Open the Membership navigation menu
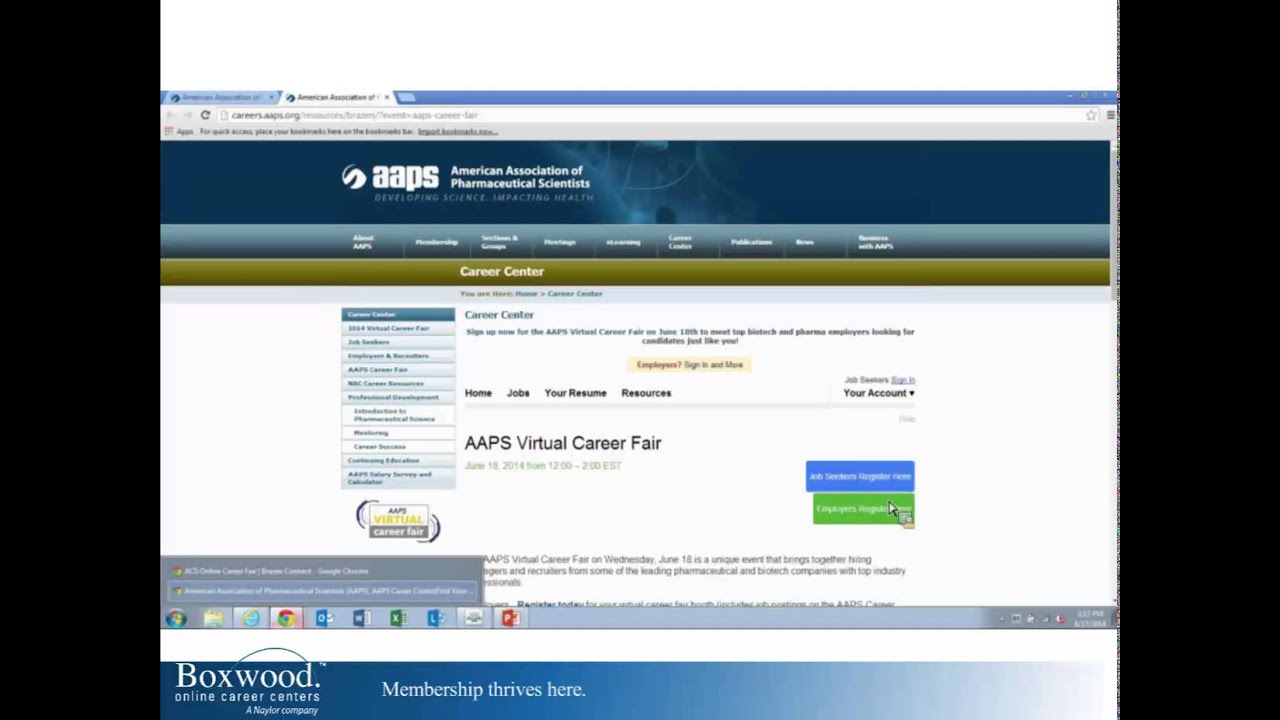 pos(436,242)
